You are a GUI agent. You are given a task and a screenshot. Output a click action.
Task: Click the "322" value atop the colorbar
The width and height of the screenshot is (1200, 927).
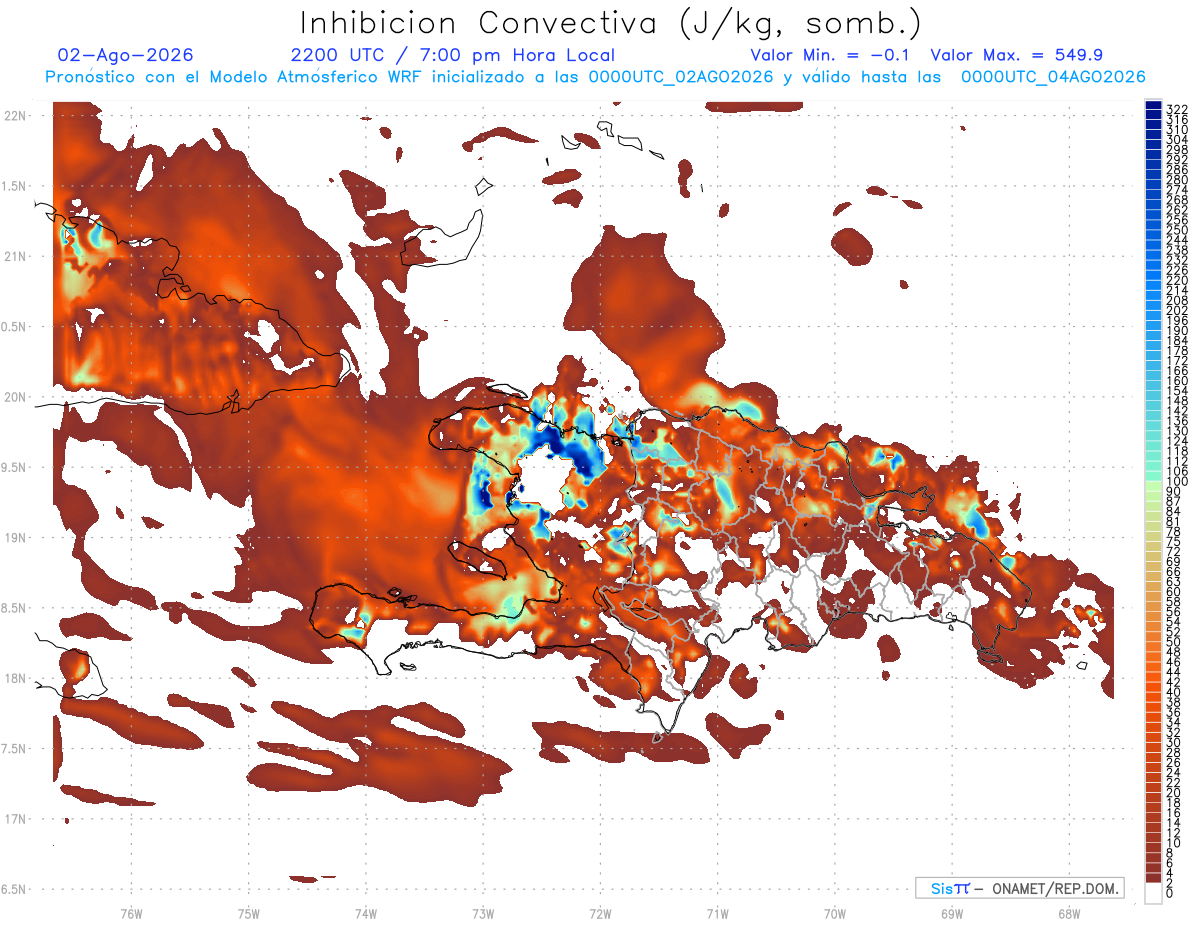tap(1176, 109)
